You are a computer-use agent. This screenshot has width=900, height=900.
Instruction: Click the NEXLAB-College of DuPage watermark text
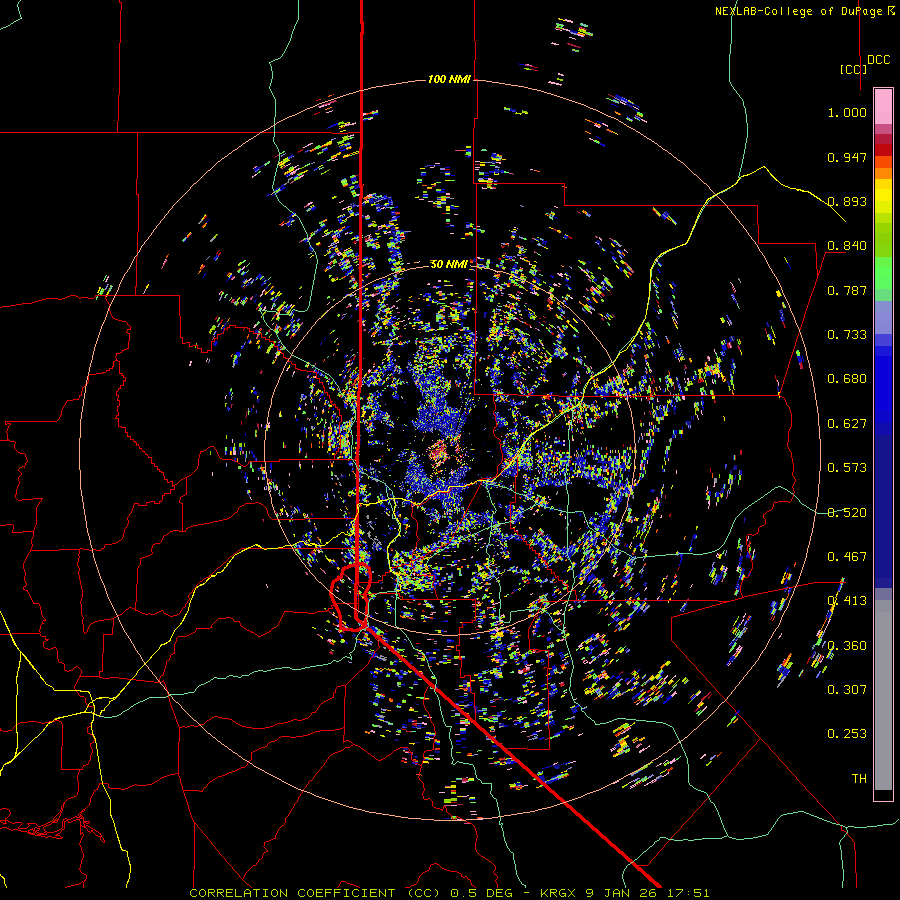click(804, 11)
